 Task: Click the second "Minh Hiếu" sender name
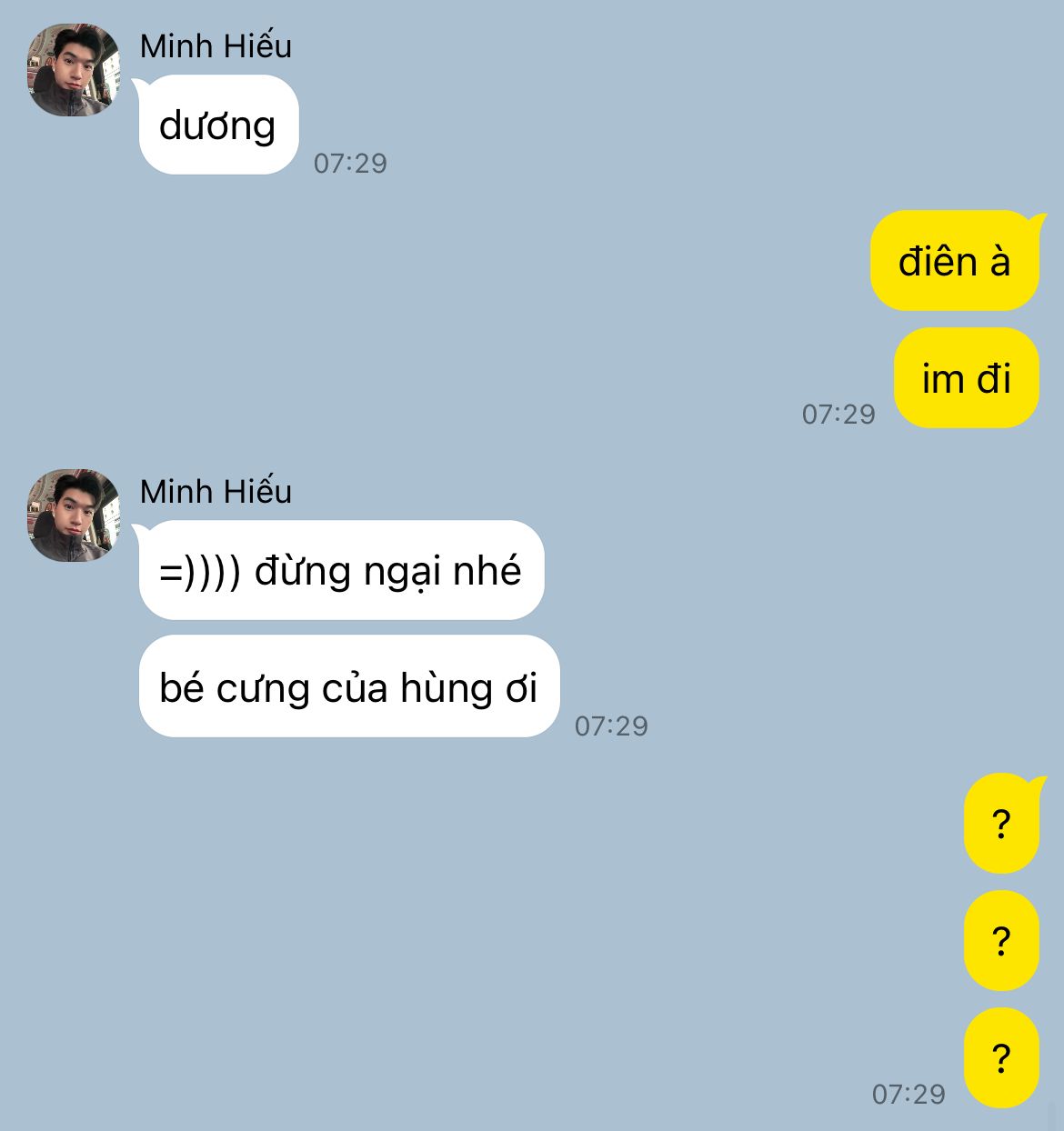coord(216,492)
